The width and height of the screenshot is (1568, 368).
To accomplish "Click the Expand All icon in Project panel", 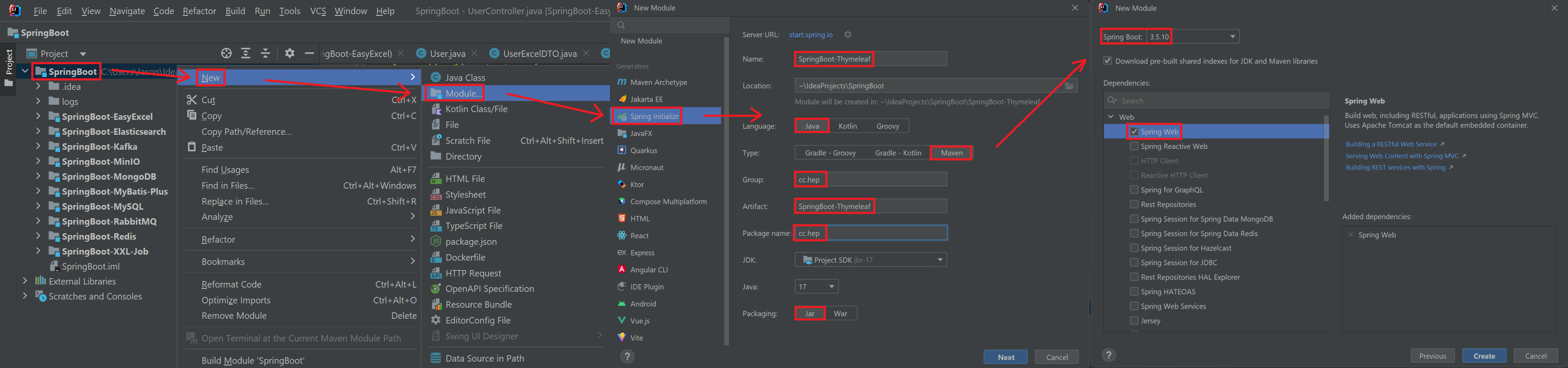I will point(246,53).
